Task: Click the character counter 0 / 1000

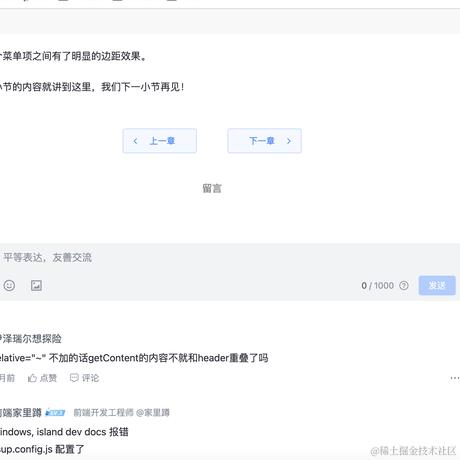Action: (x=378, y=285)
